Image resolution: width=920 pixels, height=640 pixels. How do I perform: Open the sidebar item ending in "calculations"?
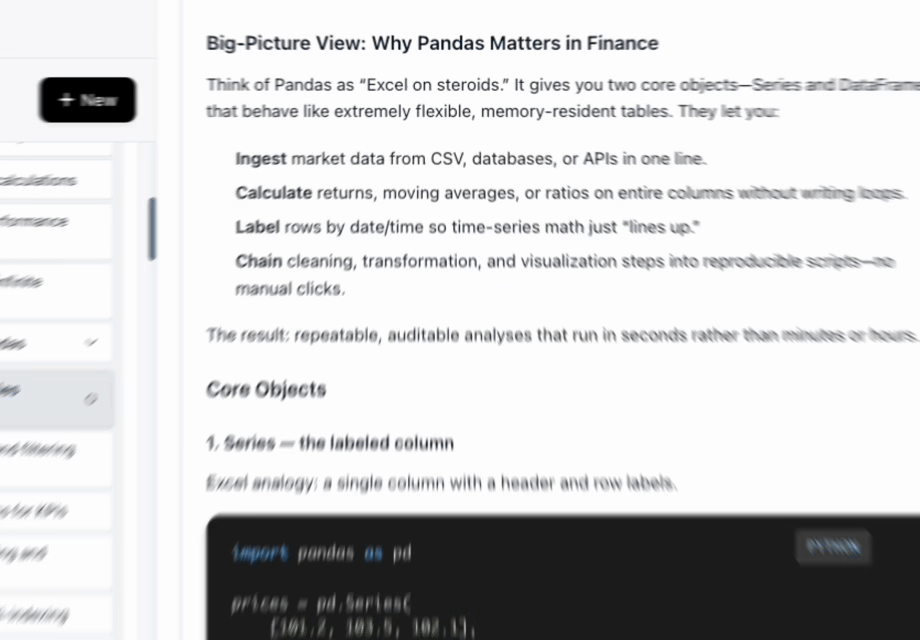[50, 181]
